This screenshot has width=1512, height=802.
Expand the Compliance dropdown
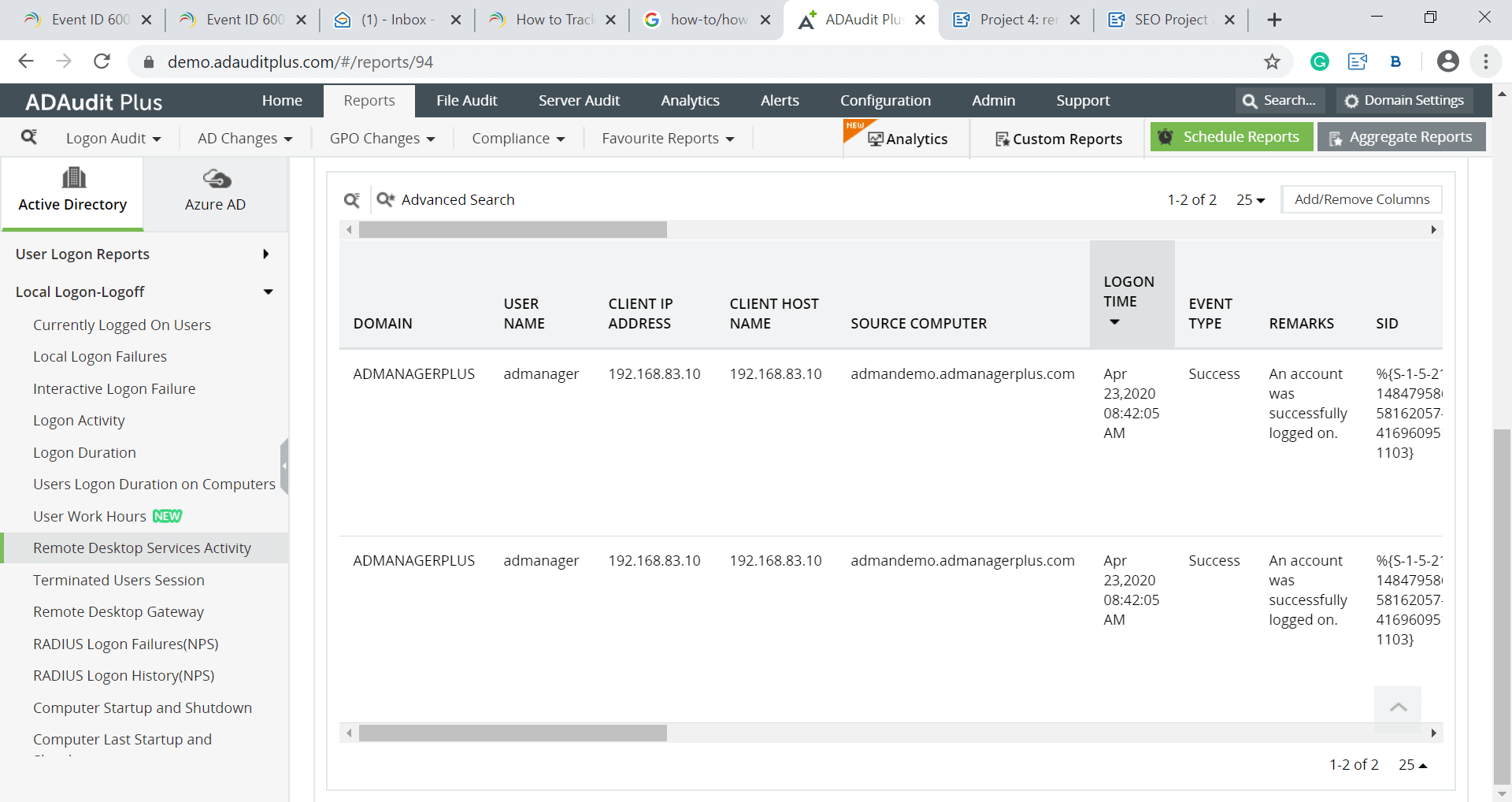click(x=518, y=139)
